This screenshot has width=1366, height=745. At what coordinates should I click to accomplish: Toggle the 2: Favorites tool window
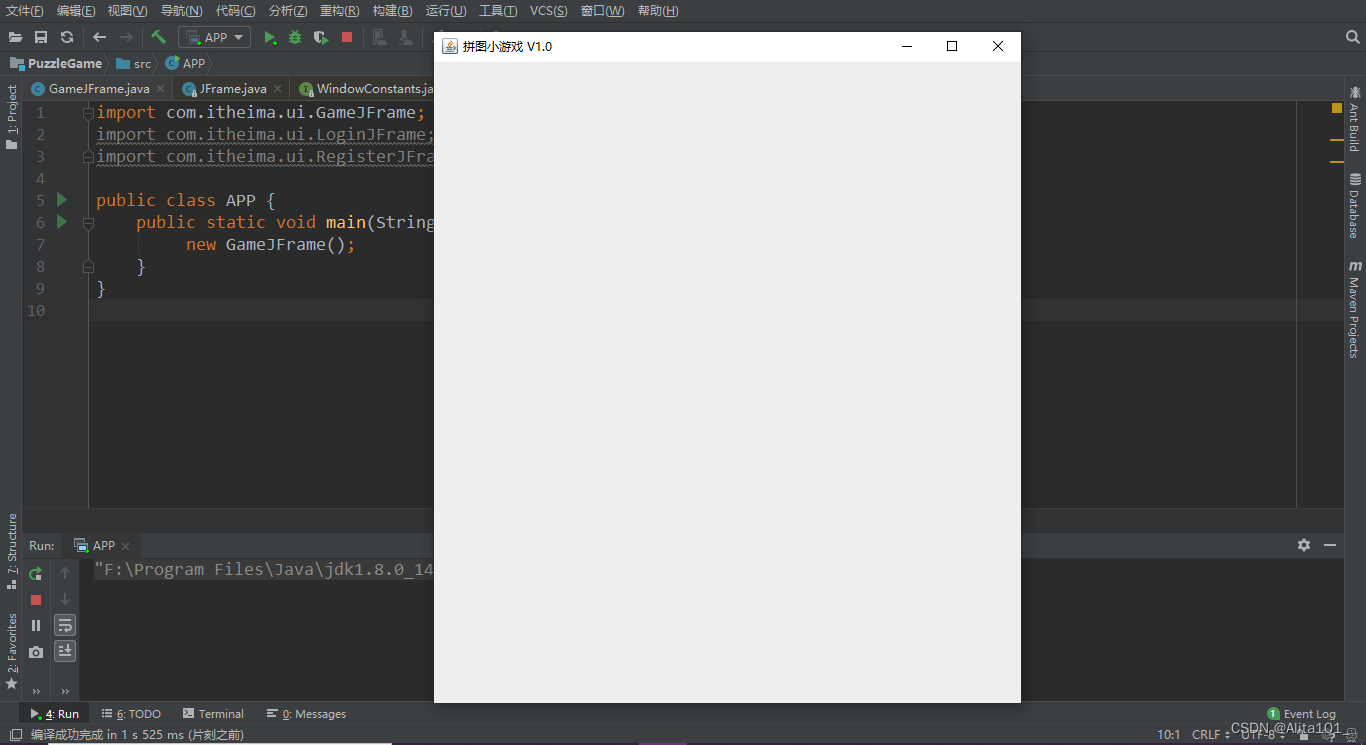[11, 651]
